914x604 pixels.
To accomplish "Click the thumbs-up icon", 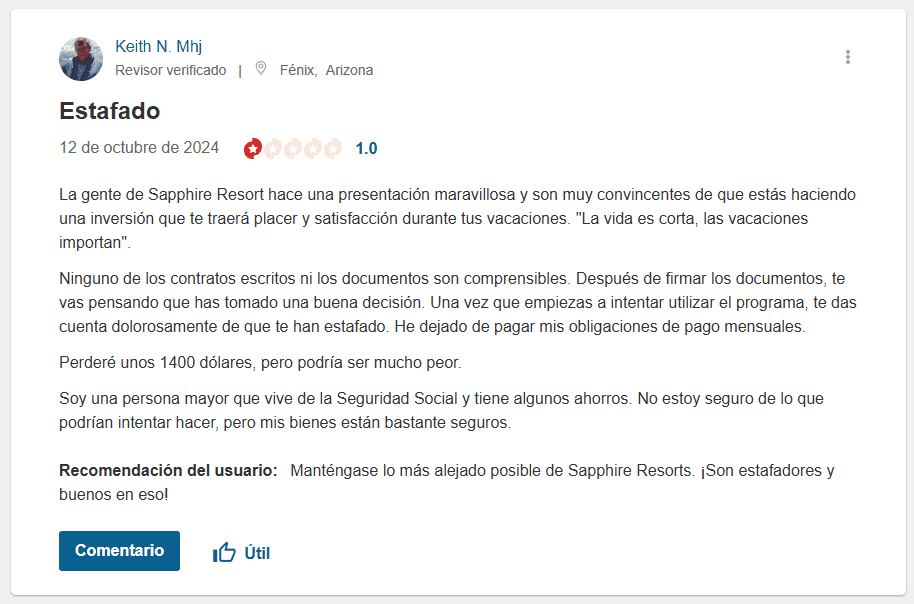I will 224,552.
